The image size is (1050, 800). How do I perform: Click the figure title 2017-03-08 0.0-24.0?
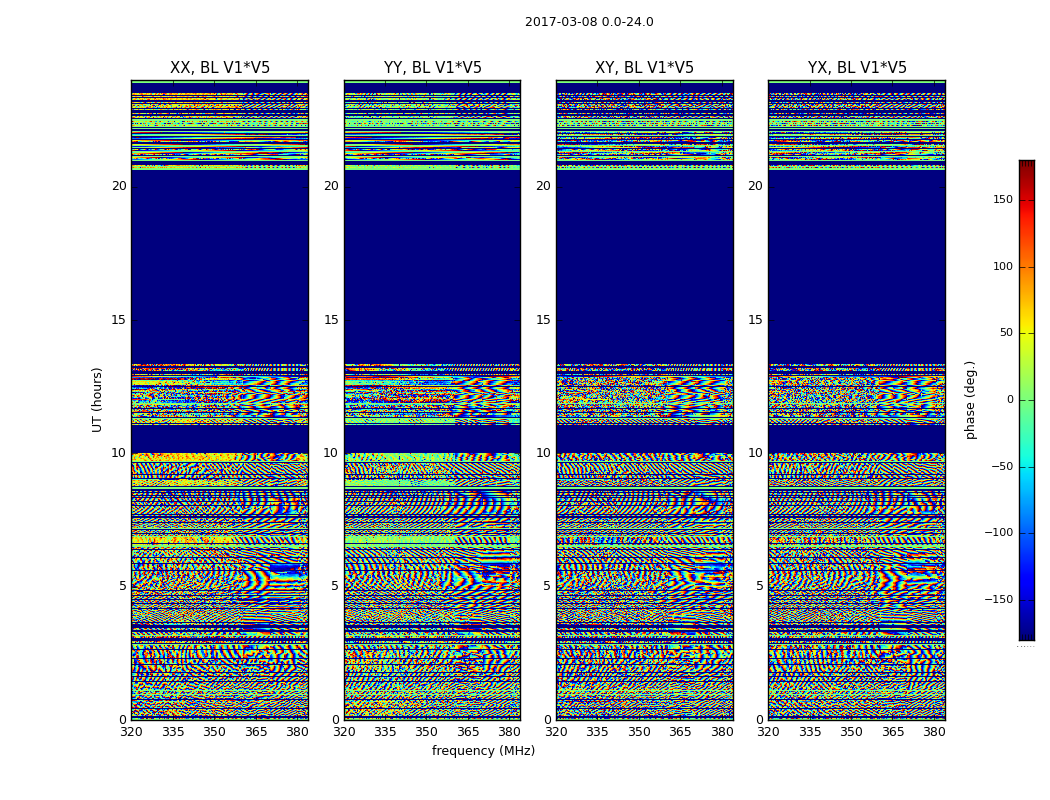tap(589, 21)
